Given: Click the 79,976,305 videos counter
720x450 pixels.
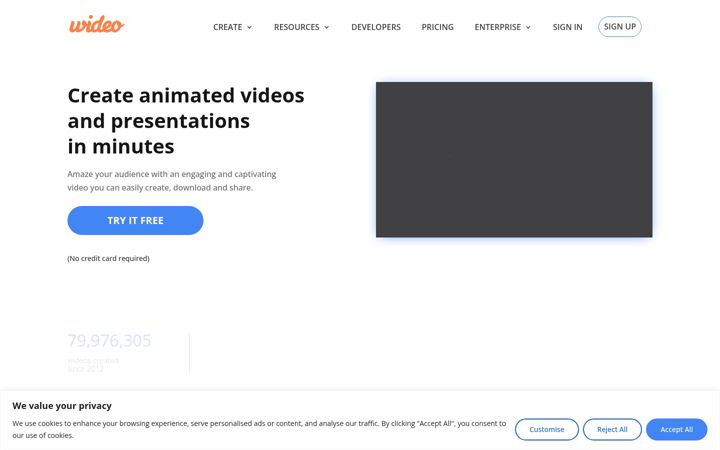Looking at the screenshot, I should pos(109,341).
